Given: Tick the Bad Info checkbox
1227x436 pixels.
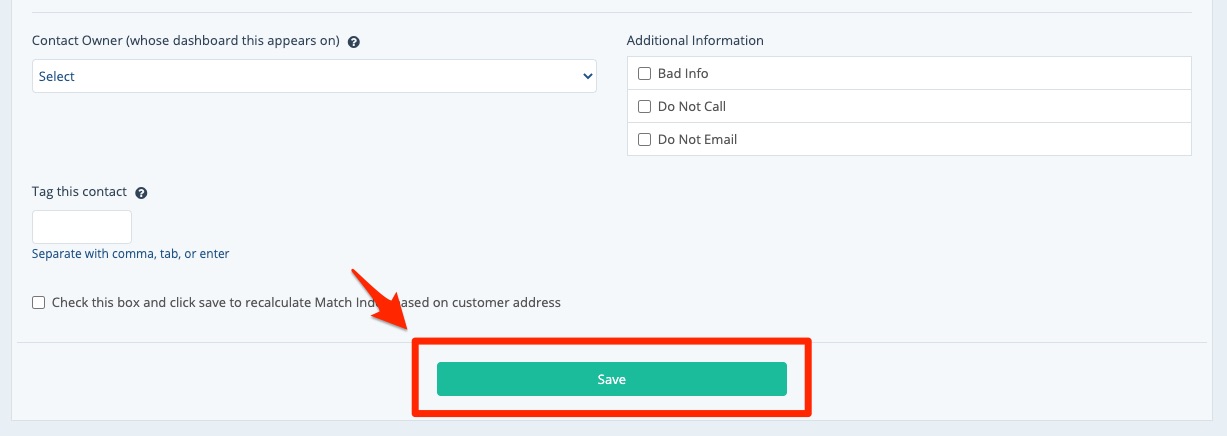Looking at the screenshot, I should [644, 73].
